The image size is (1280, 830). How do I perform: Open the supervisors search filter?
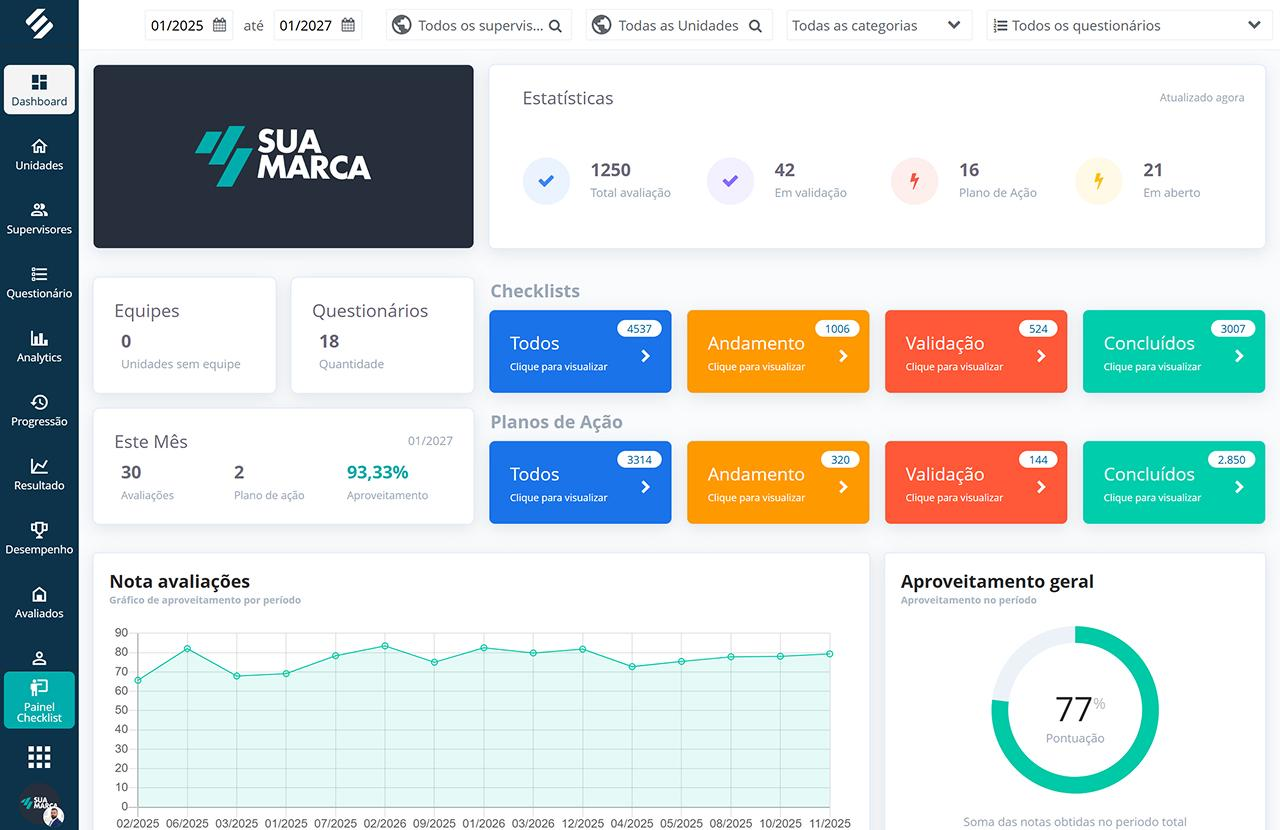(x=478, y=24)
